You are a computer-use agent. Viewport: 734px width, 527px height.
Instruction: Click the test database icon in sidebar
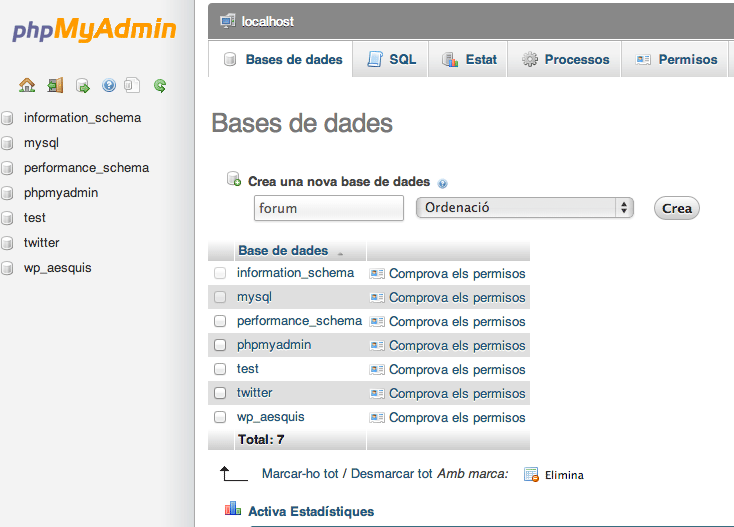pyautogui.click(x=7, y=218)
